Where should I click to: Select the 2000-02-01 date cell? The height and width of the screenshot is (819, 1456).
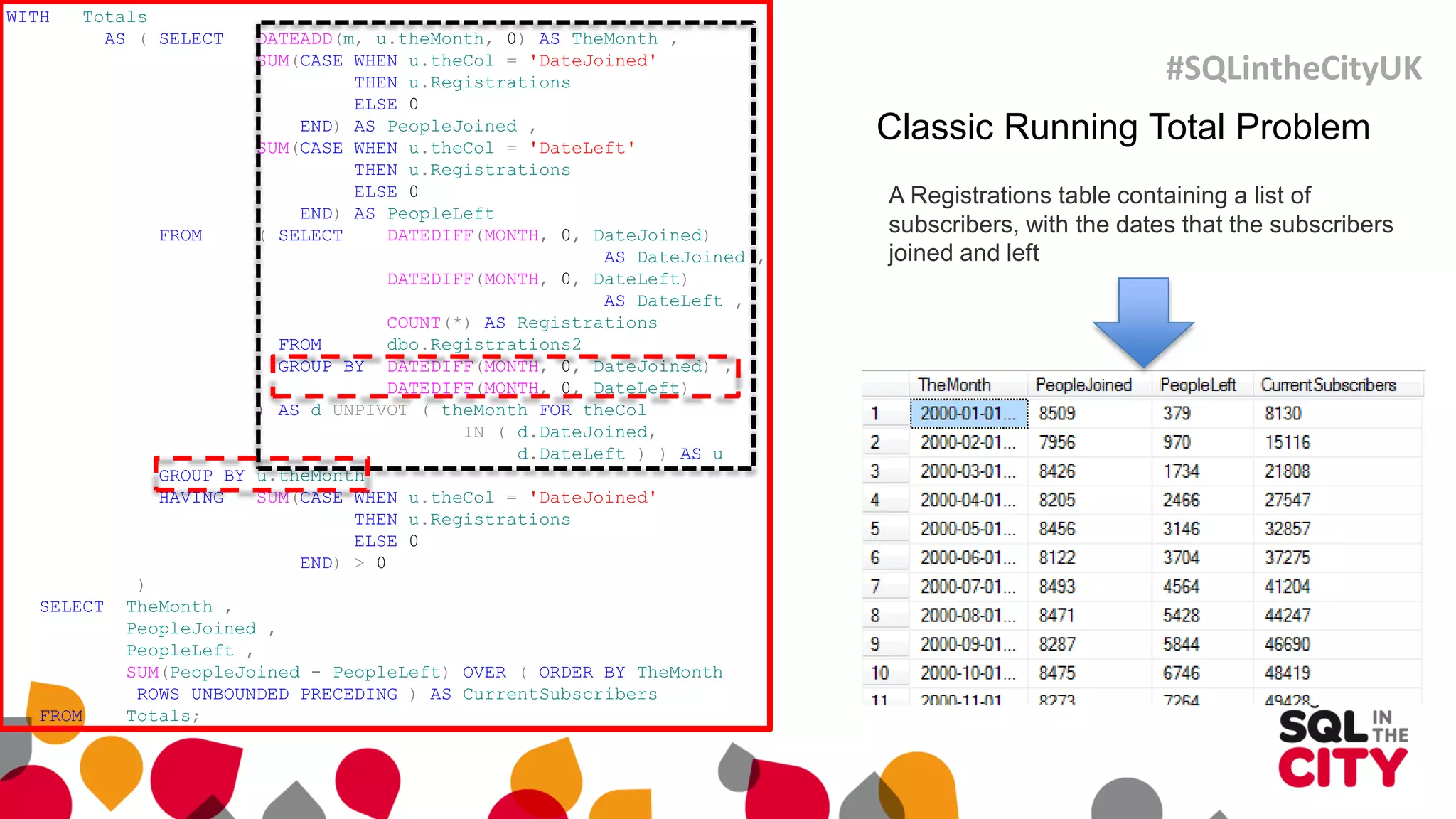pyautogui.click(x=969, y=442)
